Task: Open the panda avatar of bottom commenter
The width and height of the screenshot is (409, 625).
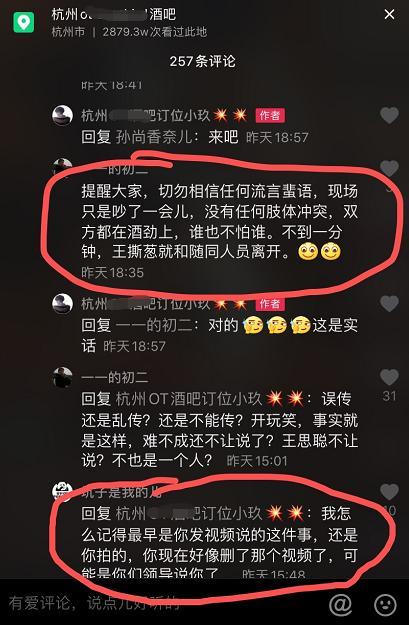Action: [x=63, y=492]
